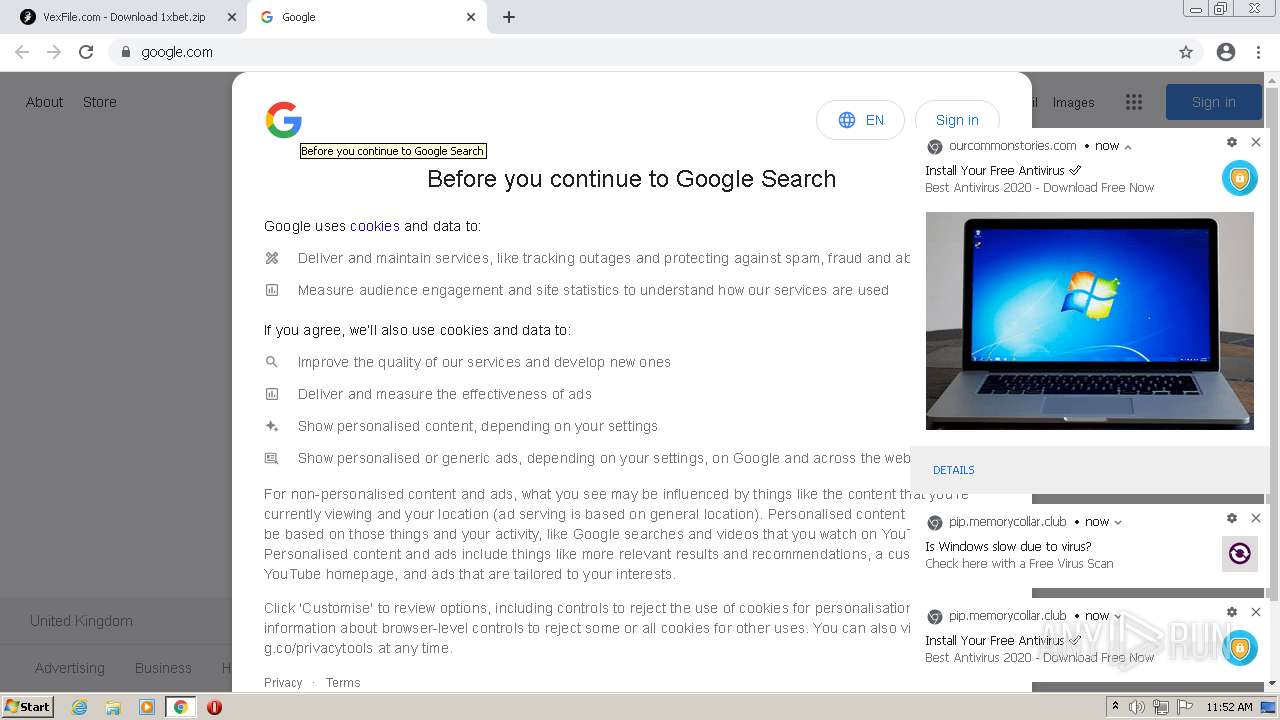1280x720 pixels.
Task: Open a new browser tab
Action: [x=509, y=17]
